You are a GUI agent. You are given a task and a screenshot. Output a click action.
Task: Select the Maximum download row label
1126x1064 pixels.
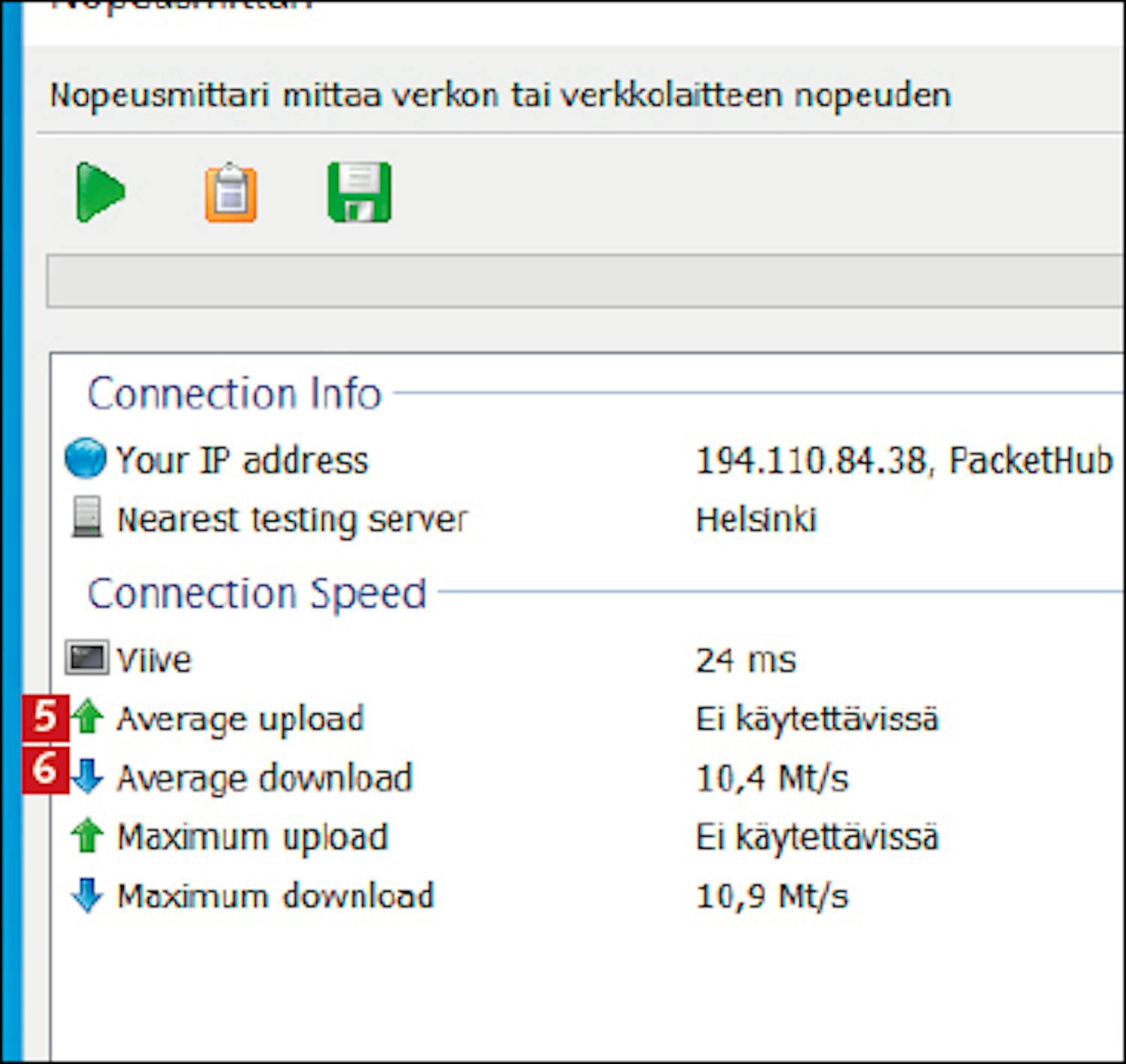point(275,896)
